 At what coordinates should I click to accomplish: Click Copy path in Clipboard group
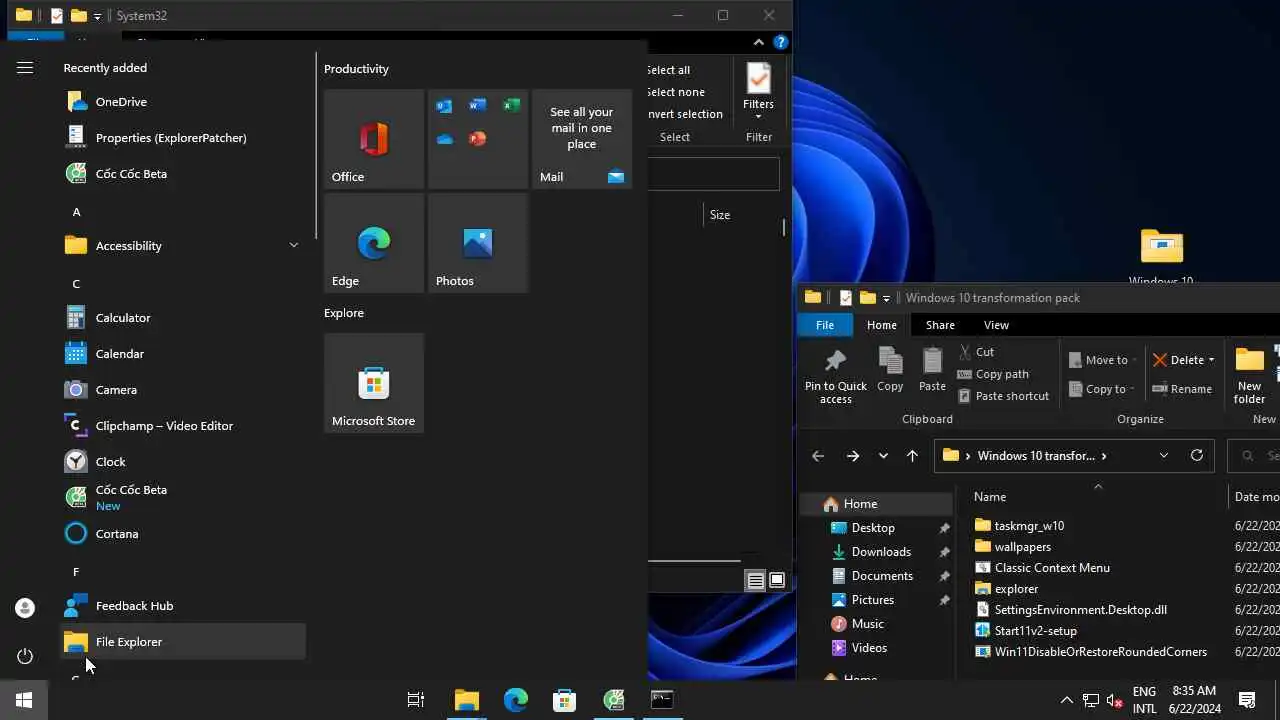click(x=993, y=374)
